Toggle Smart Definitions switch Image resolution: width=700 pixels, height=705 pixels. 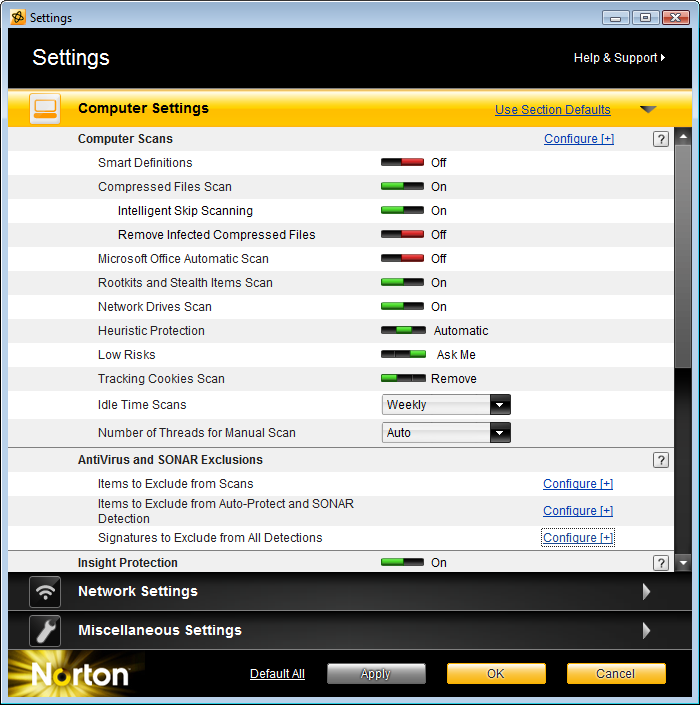click(402, 162)
